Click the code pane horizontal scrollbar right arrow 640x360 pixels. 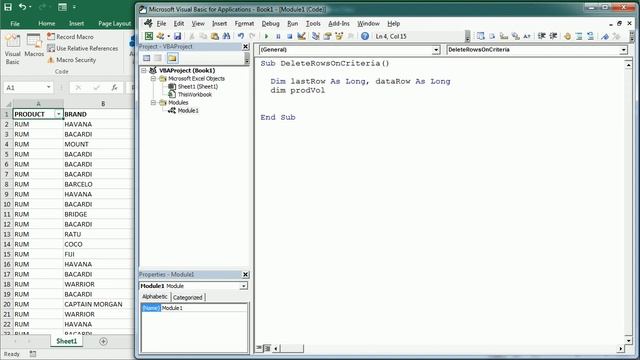(x=621, y=349)
